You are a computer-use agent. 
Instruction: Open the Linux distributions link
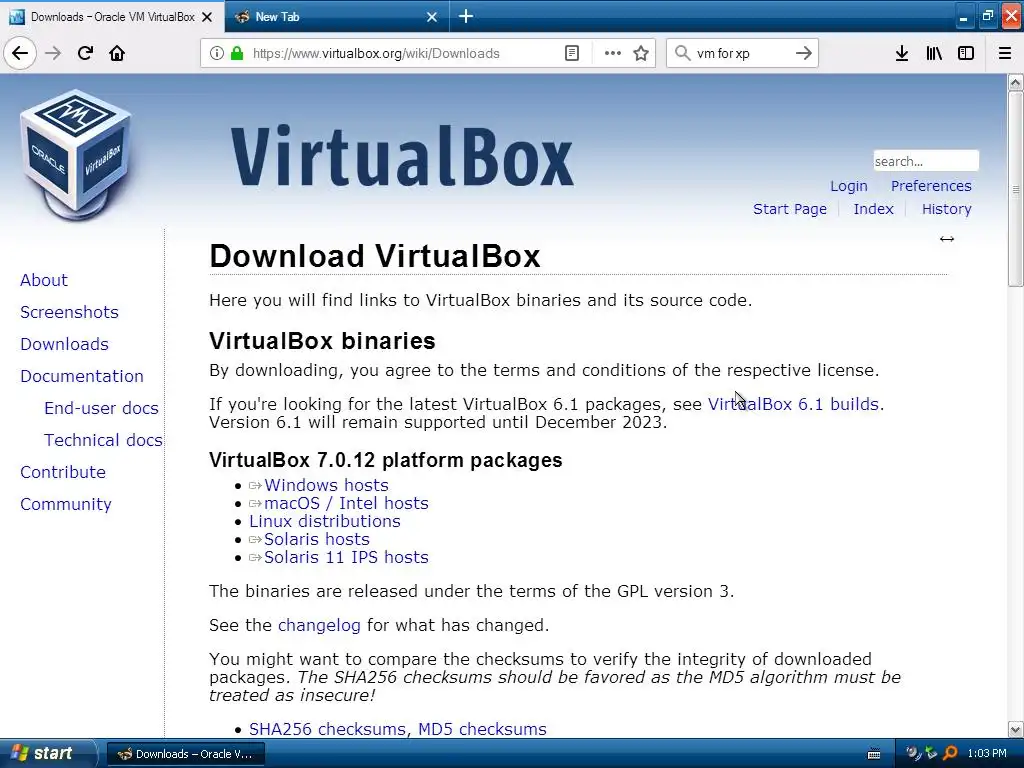325,521
